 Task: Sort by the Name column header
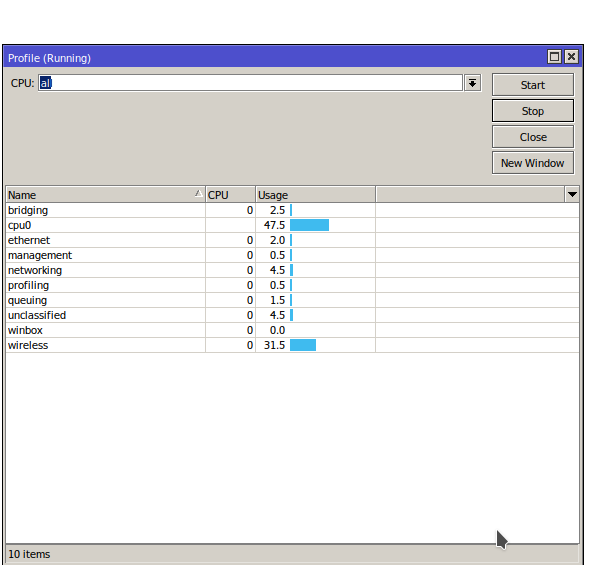pyautogui.click(x=105, y=195)
